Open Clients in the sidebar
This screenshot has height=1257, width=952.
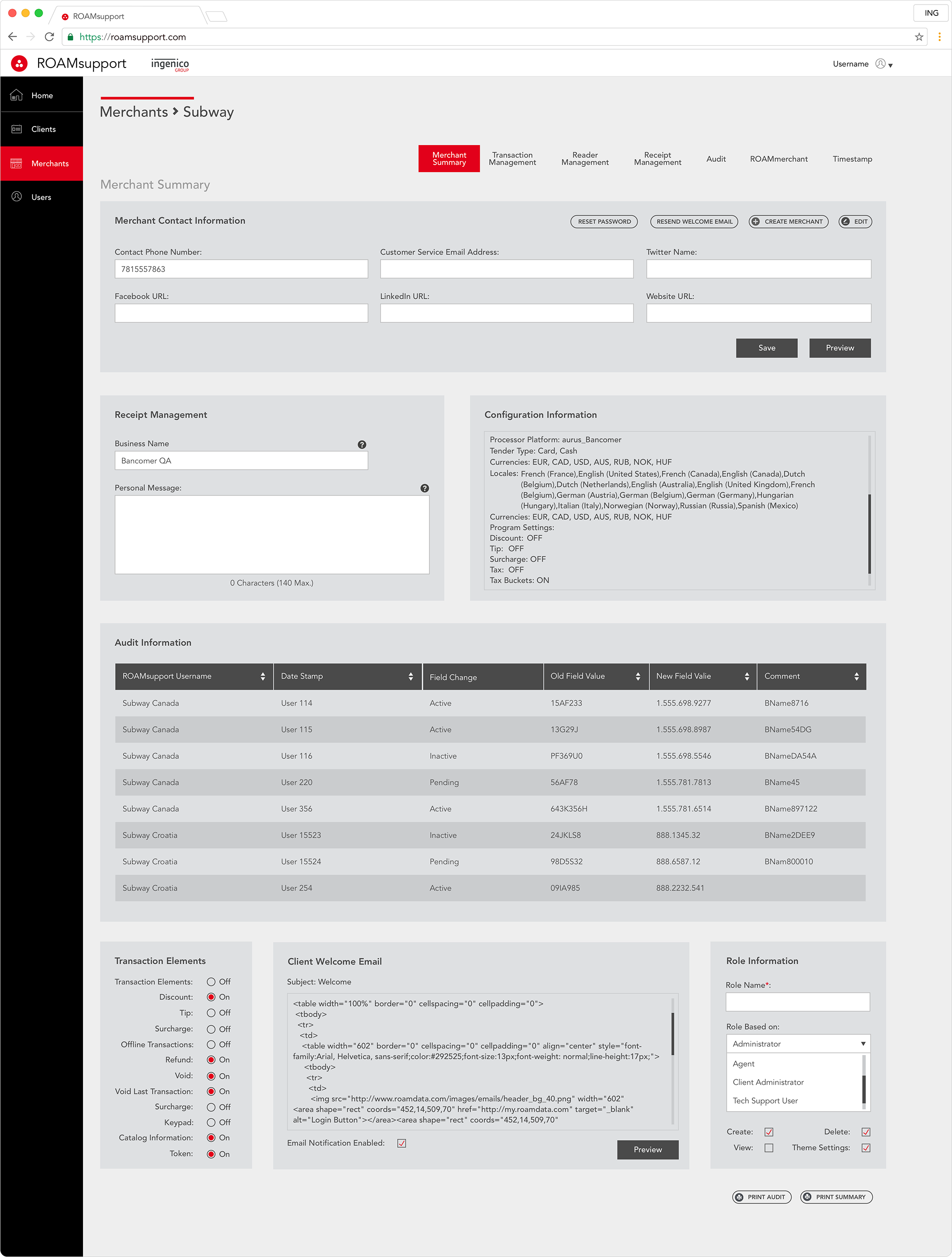click(x=42, y=129)
